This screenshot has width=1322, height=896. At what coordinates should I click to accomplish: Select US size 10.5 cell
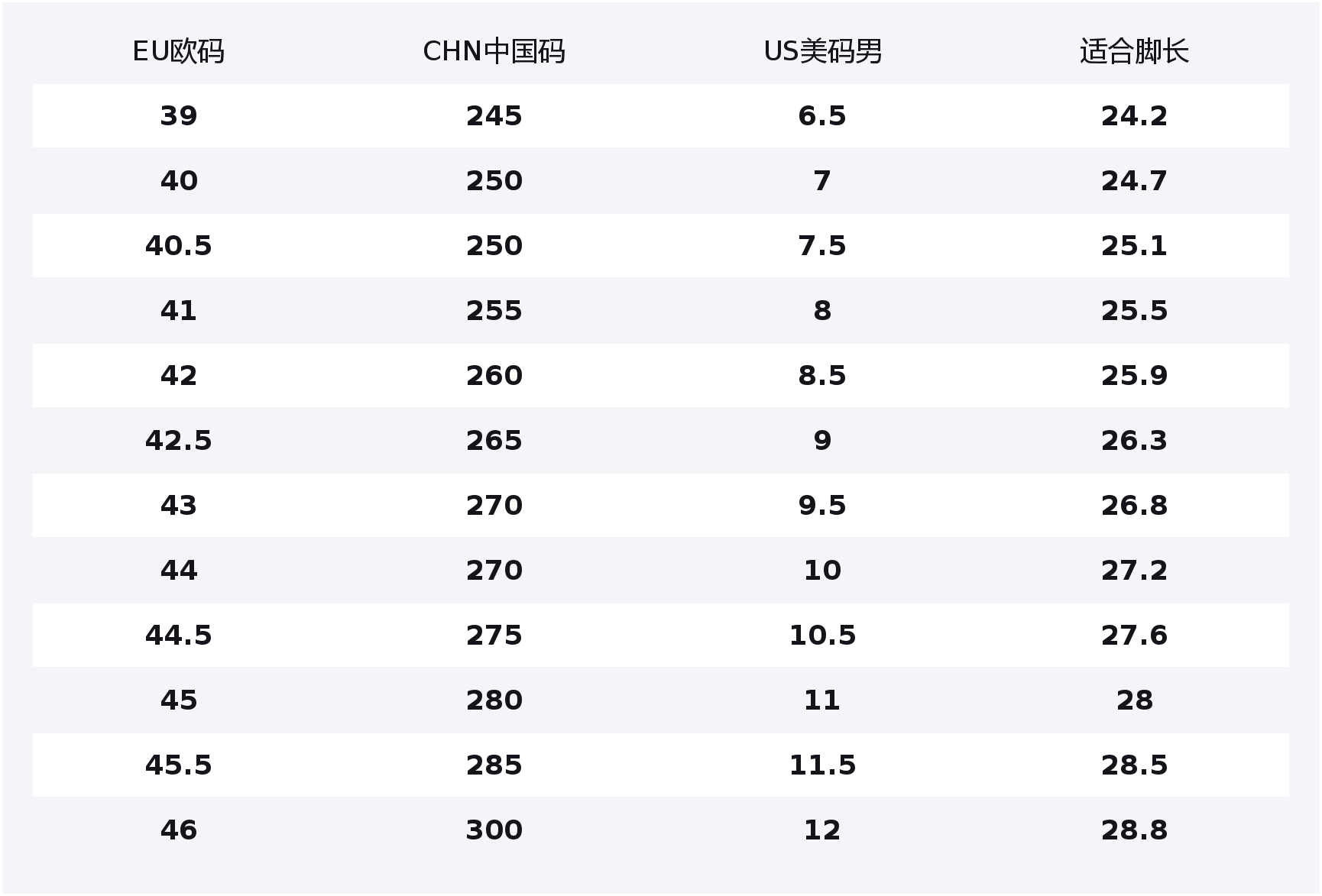pos(822,636)
